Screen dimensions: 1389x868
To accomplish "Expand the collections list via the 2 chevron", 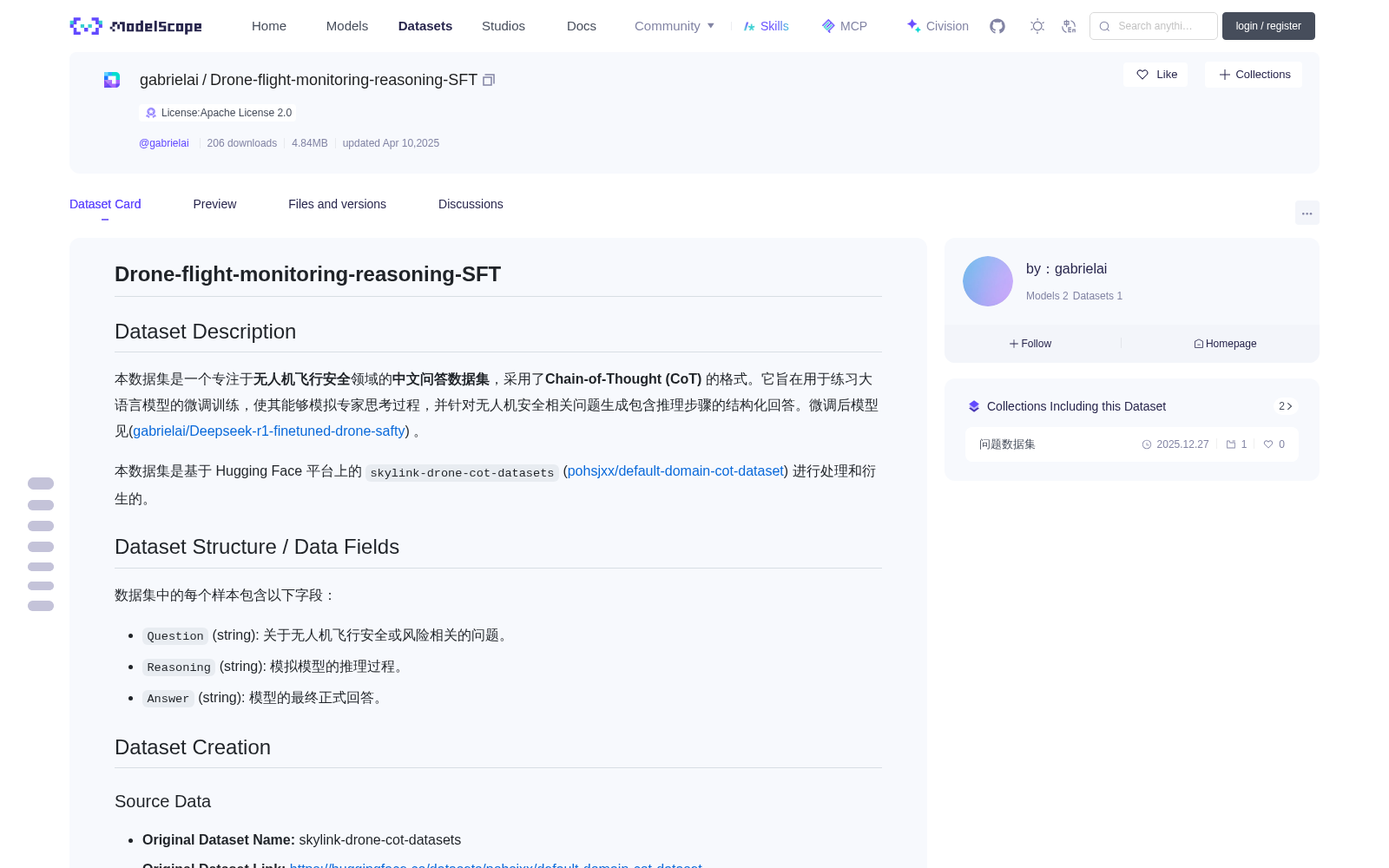I will (1286, 406).
